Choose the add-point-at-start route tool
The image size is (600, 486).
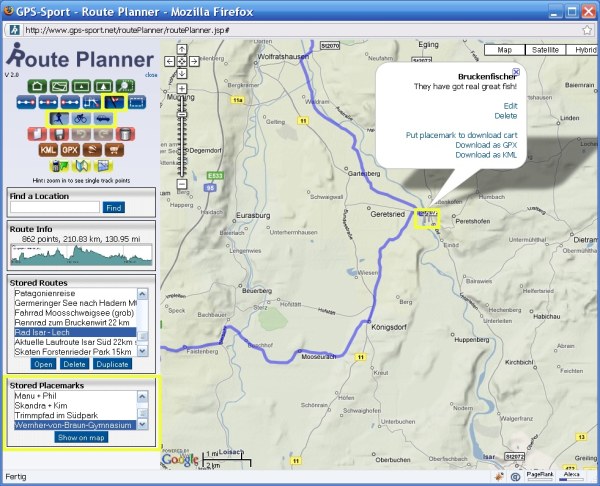coord(70,103)
